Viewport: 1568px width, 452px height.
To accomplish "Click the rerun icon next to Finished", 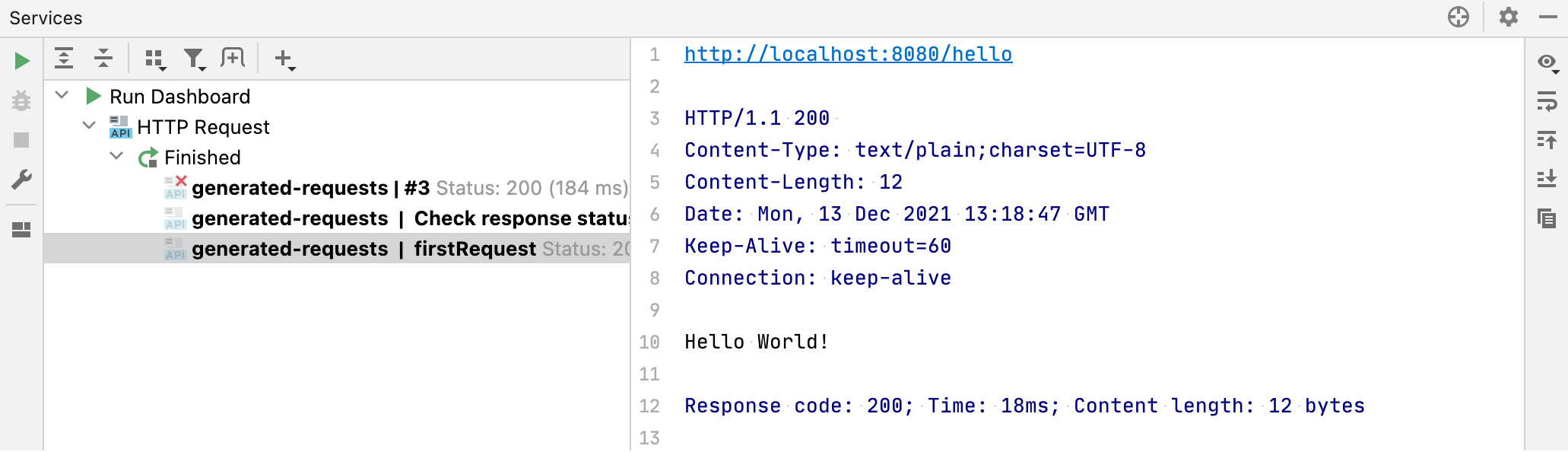I will pos(146,157).
